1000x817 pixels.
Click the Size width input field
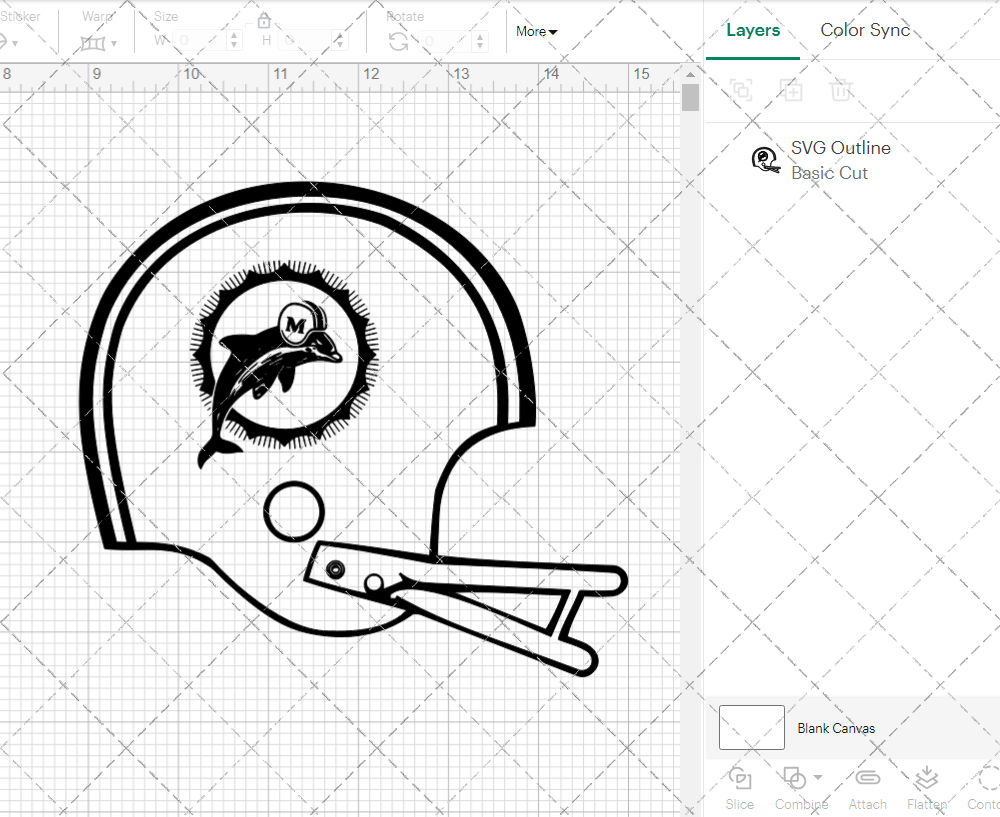click(x=199, y=41)
